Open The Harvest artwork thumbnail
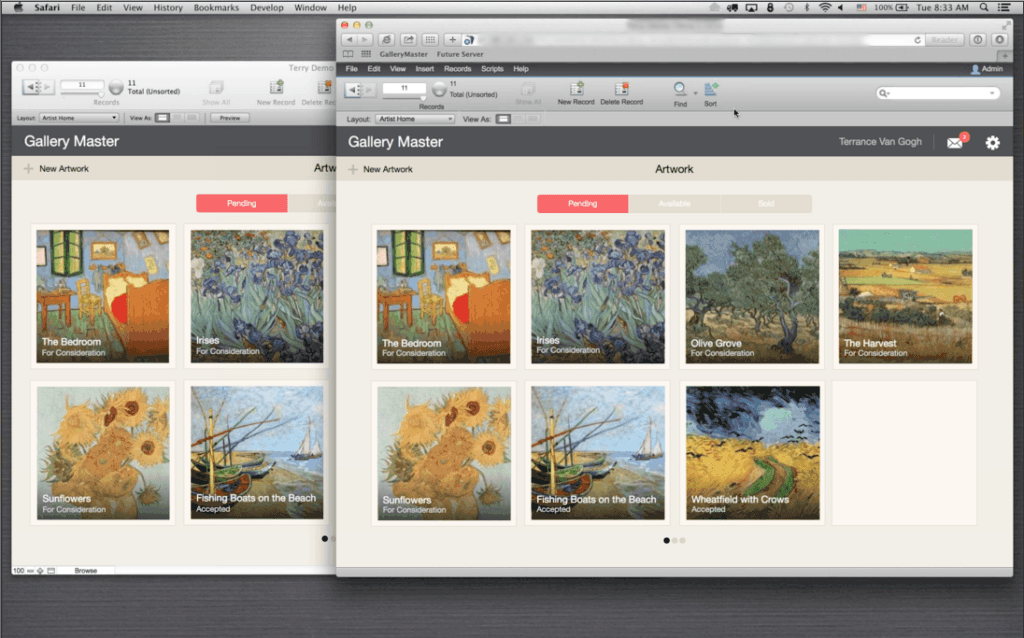This screenshot has height=638, width=1024. pyautogui.click(x=905, y=296)
